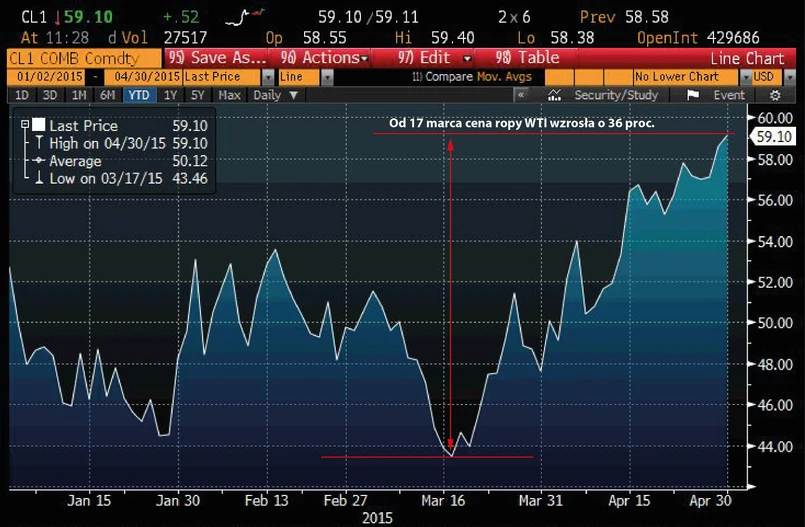
Task: Click the intraday sparkline icon in header
Action: 245,17
